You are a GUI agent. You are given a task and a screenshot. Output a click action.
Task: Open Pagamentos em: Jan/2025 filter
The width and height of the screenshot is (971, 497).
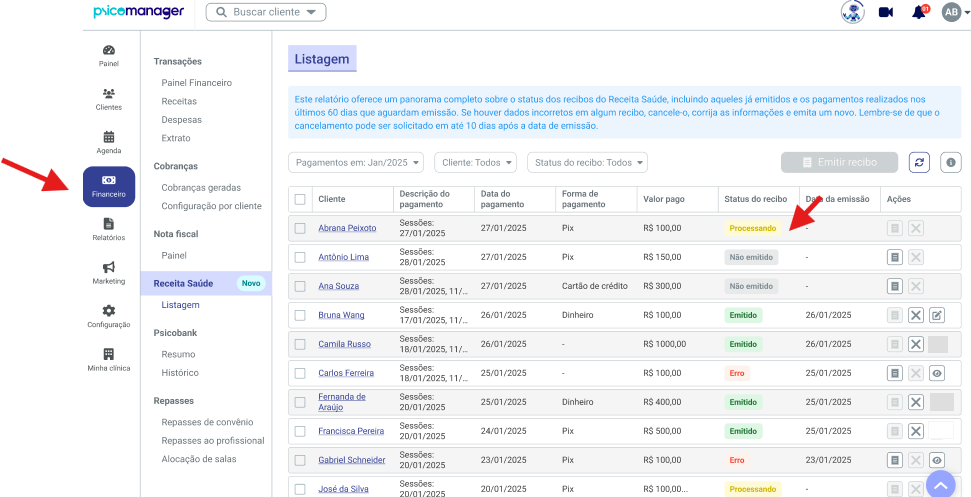tap(356, 163)
